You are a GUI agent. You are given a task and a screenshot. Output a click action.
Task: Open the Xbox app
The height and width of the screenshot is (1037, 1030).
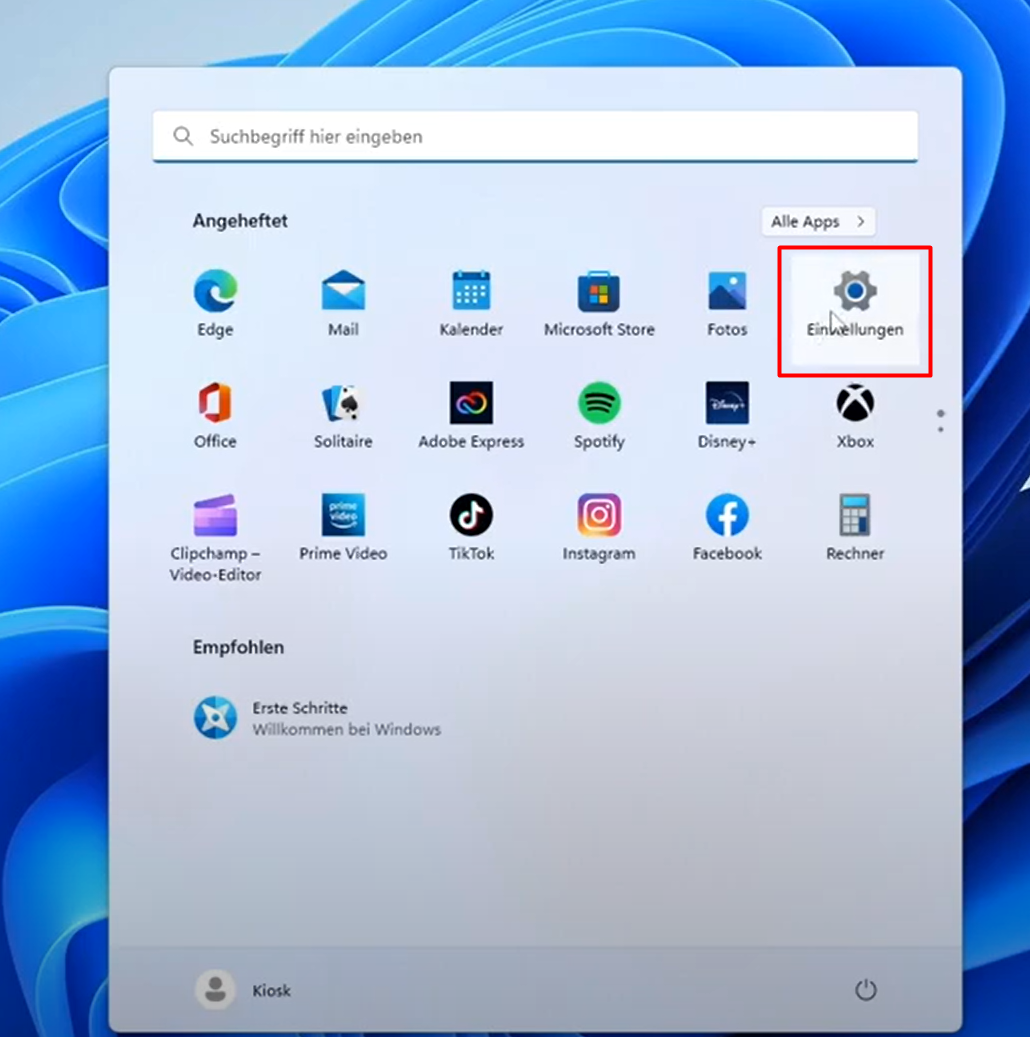pyautogui.click(x=855, y=415)
